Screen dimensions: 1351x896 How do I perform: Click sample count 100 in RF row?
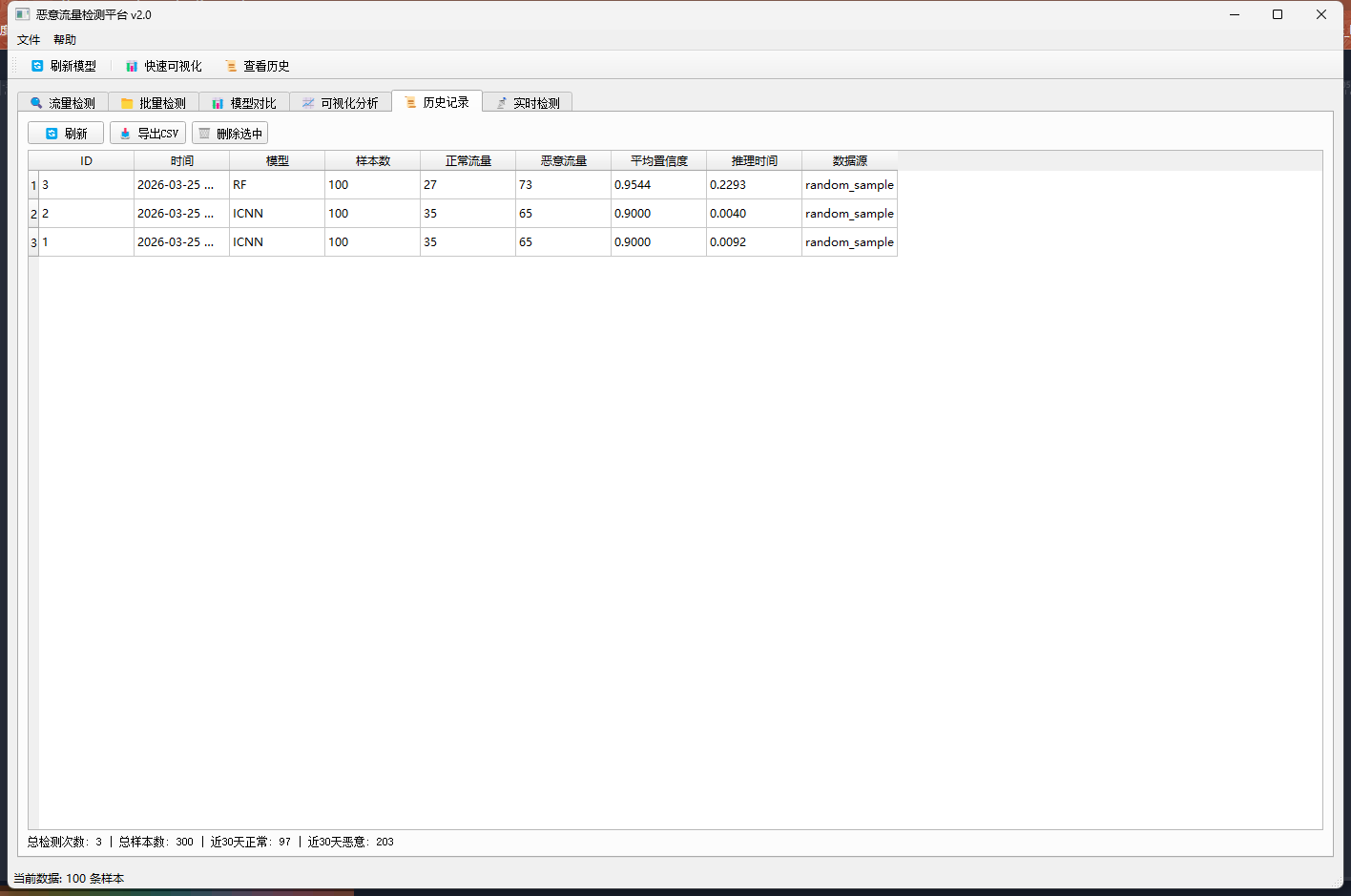373,185
